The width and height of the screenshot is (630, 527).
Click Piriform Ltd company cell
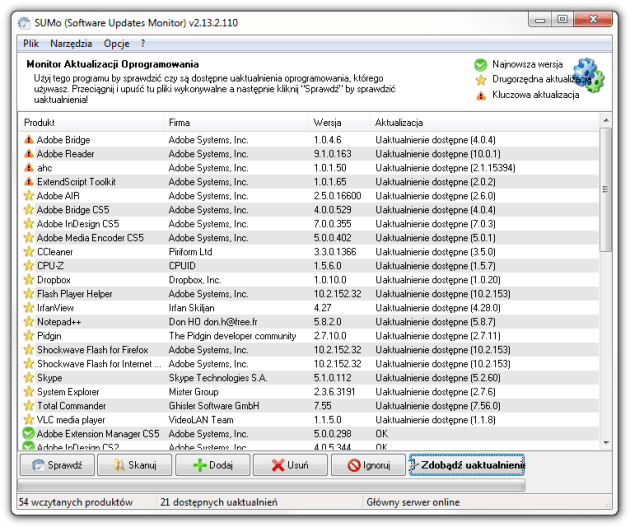click(190, 252)
